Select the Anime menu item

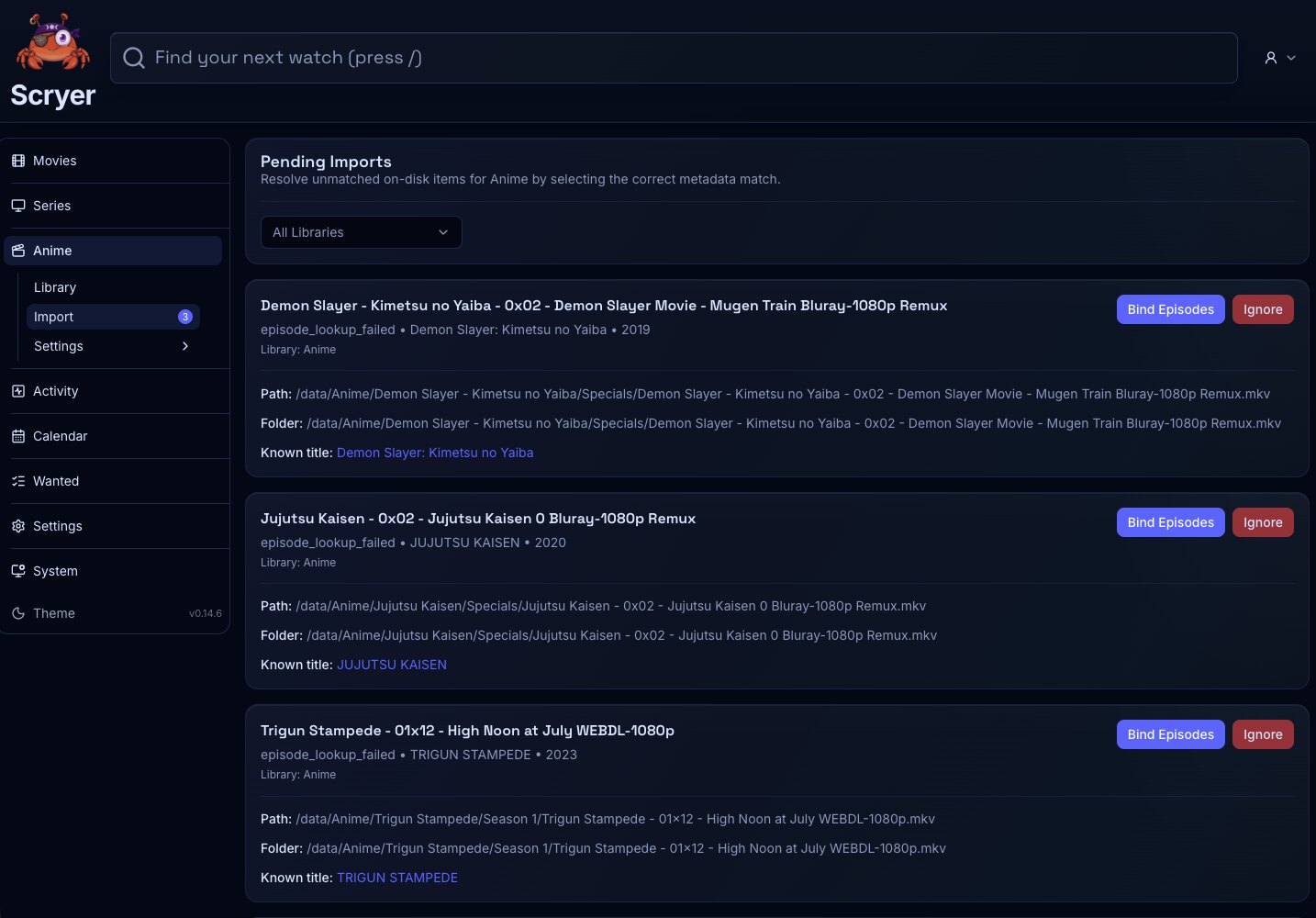tap(114, 251)
